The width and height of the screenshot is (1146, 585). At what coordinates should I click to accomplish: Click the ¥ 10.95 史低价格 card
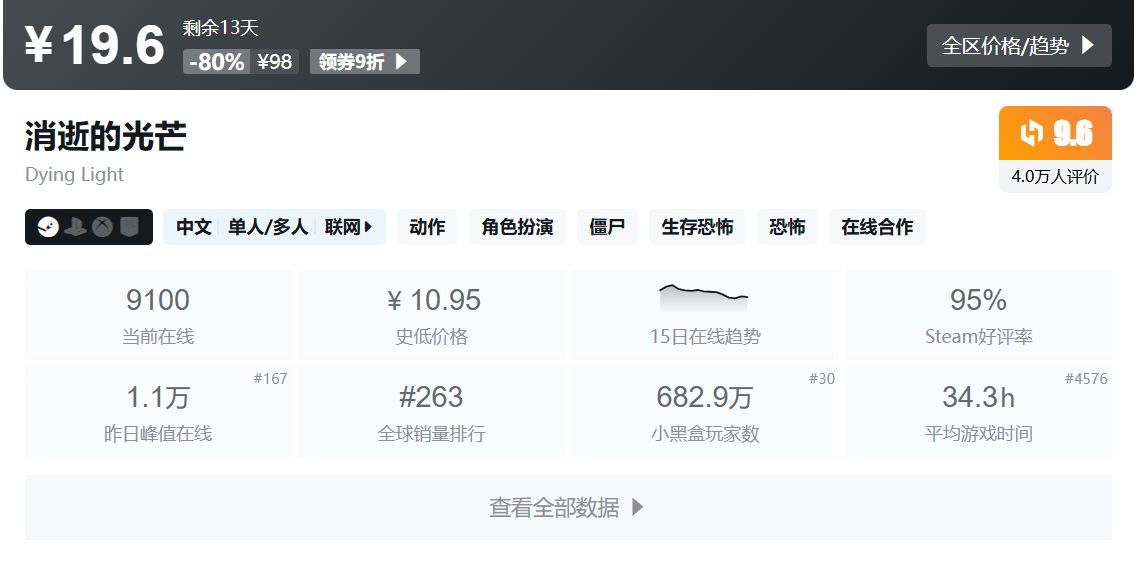click(431, 314)
